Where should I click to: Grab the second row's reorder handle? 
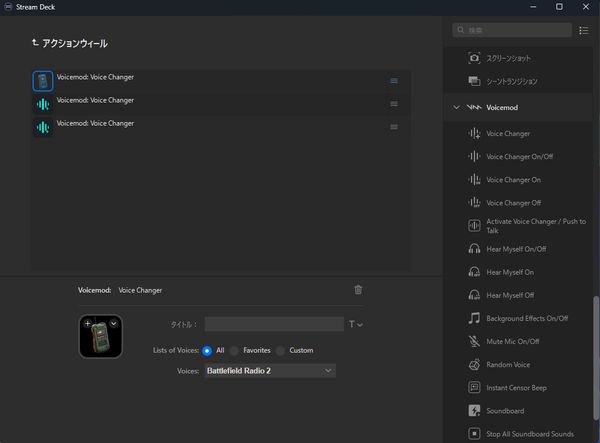(394, 104)
